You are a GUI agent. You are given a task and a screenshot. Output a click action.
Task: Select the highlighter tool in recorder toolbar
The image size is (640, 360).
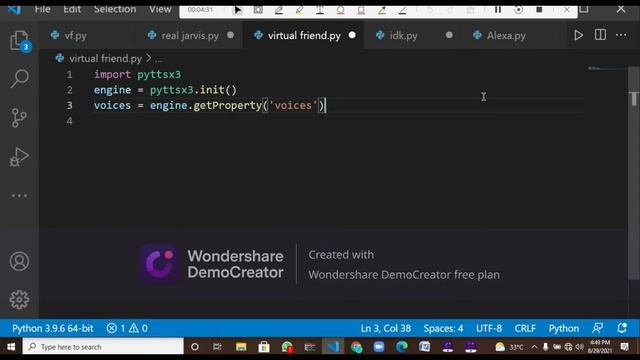coord(299,10)
